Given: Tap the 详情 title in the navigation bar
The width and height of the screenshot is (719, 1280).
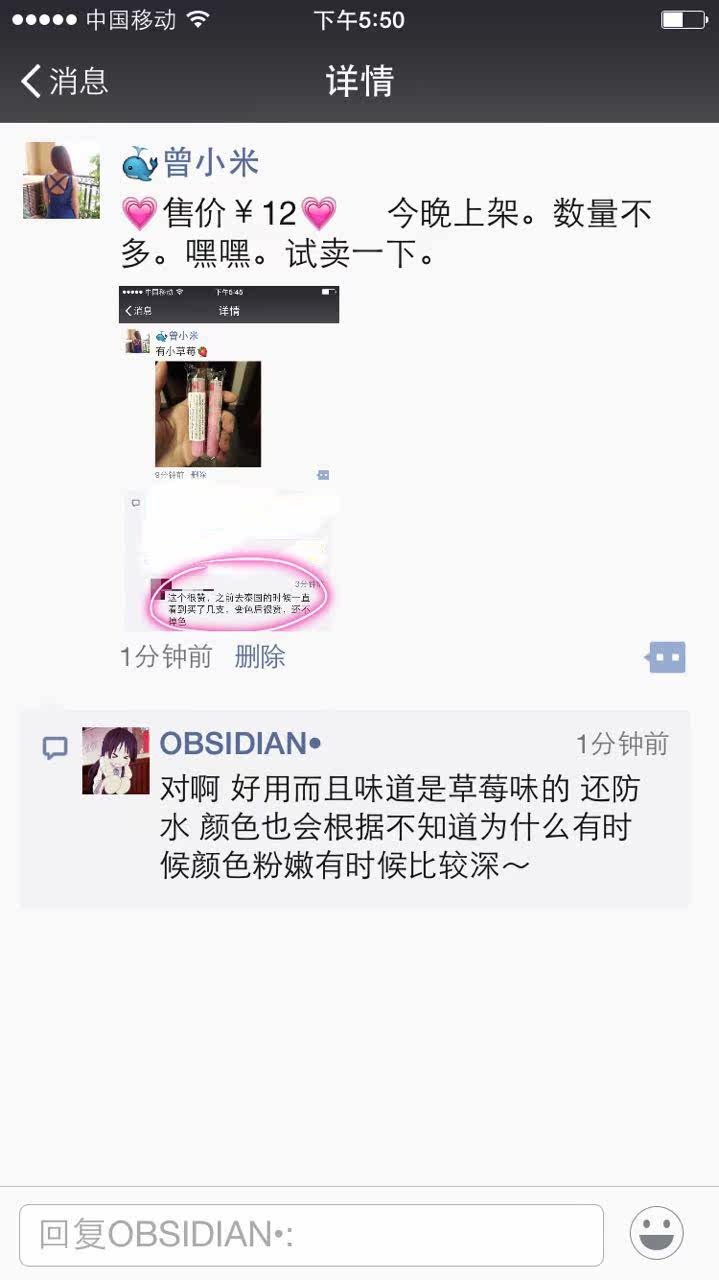Looking at the screenshot, I should point(360,81).
